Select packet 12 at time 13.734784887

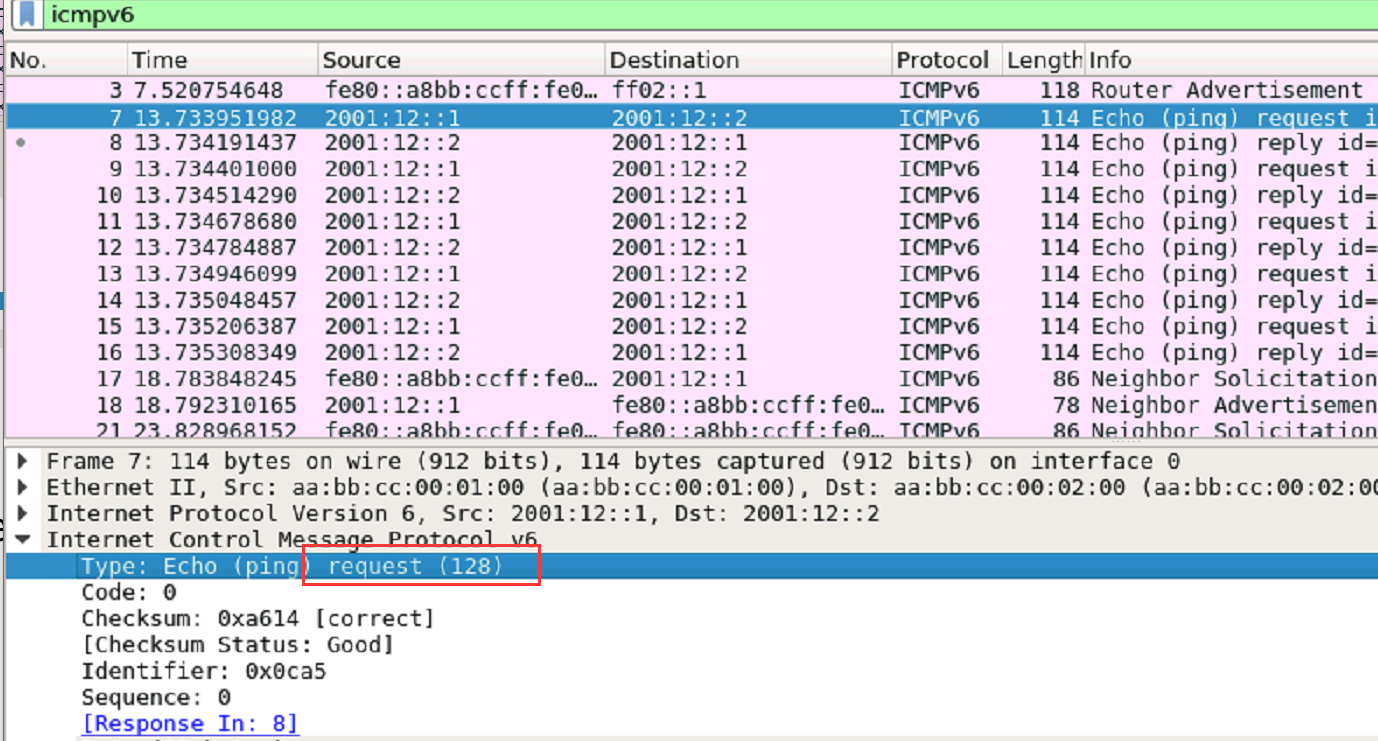coord(692,247)
